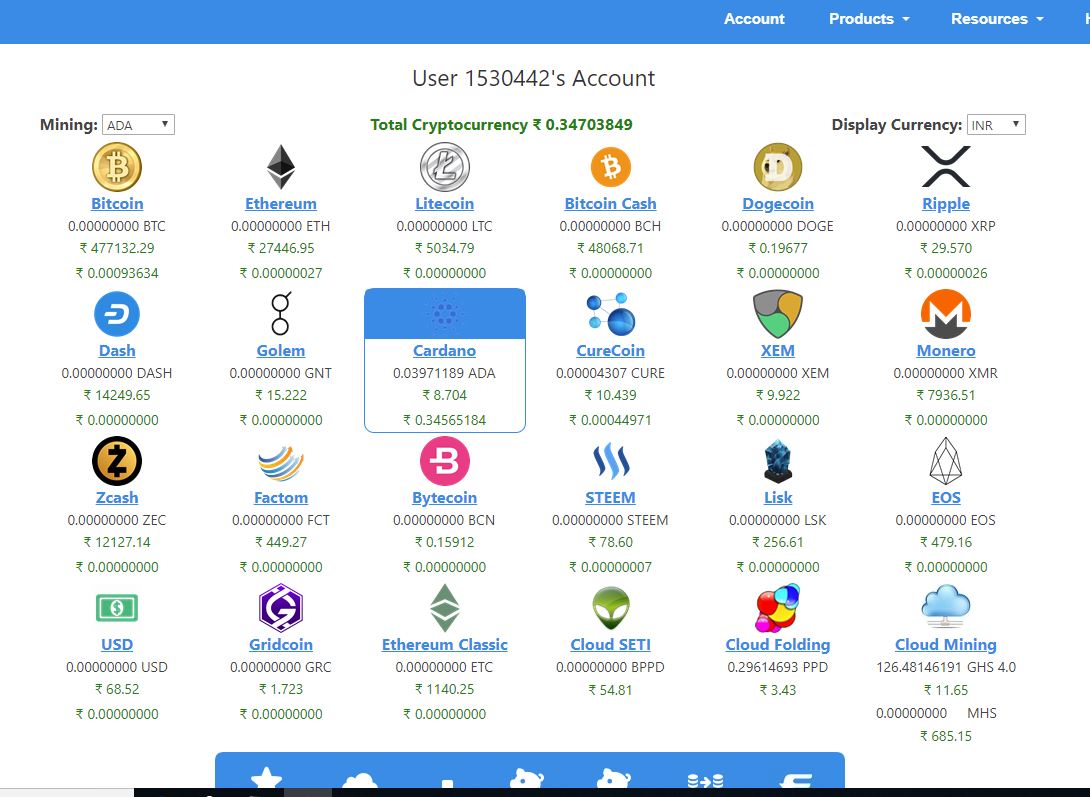Visit the EOS link

pyautogui.click(x=945, y=498)
